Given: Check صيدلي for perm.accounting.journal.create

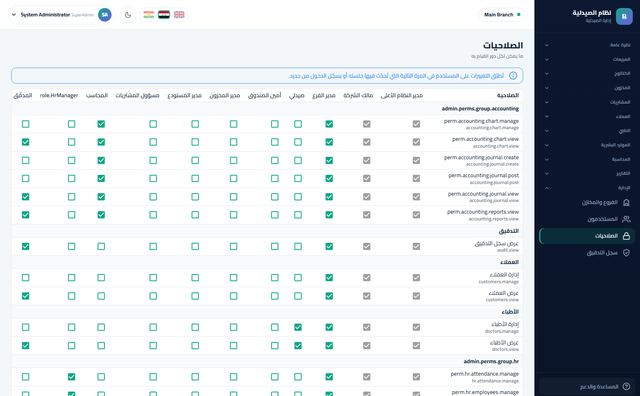Looking at the screenshot, I should tap(298, 160).
